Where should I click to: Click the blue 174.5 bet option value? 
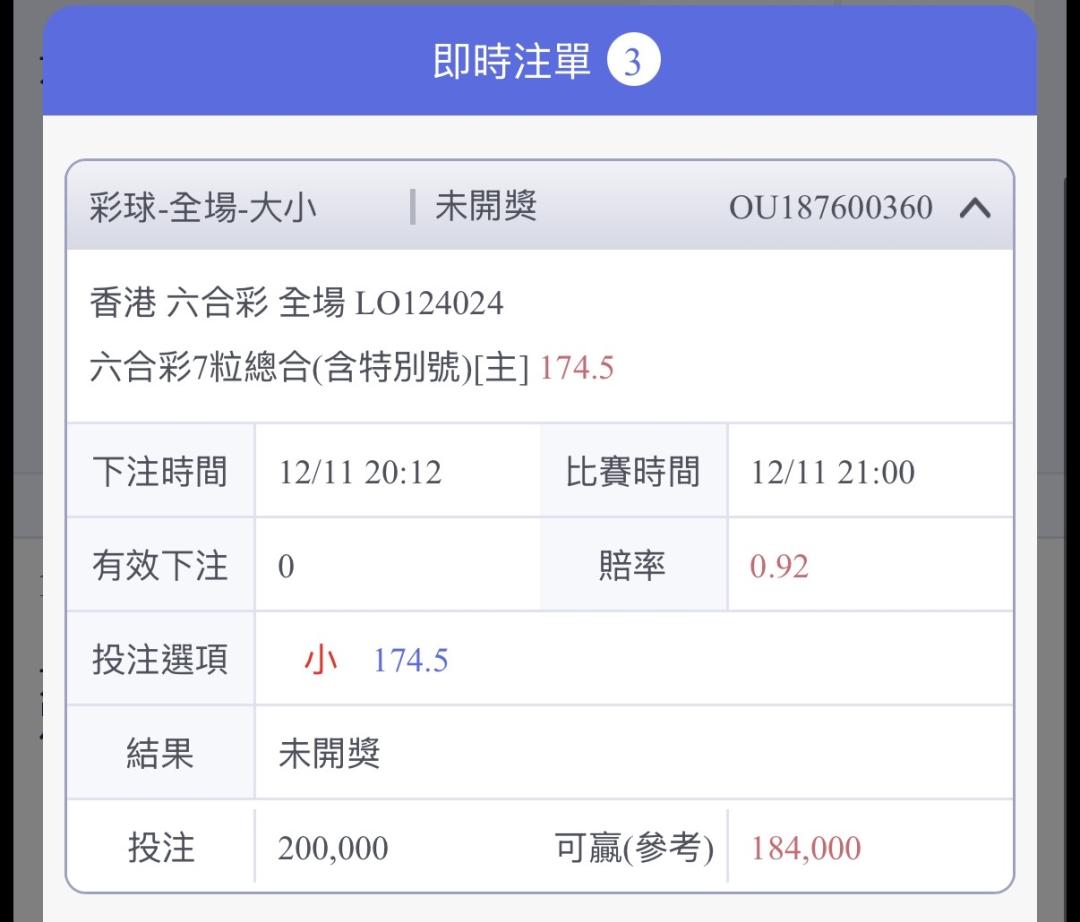point(411,660)
